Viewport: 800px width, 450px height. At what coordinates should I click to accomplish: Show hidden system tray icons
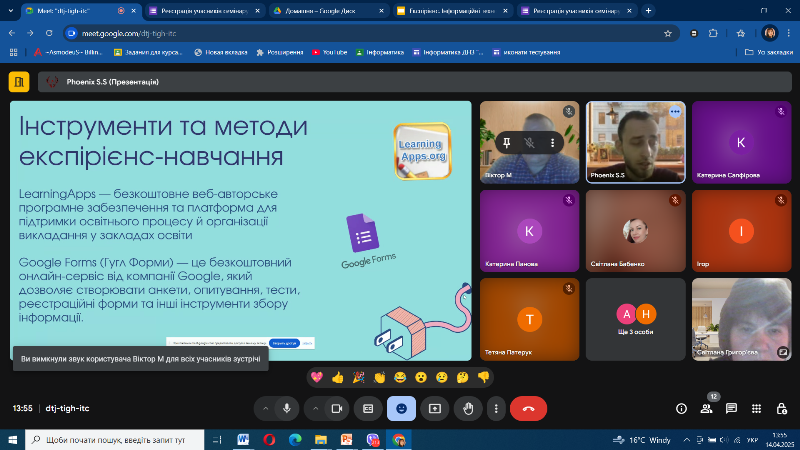tap(687, 440)
